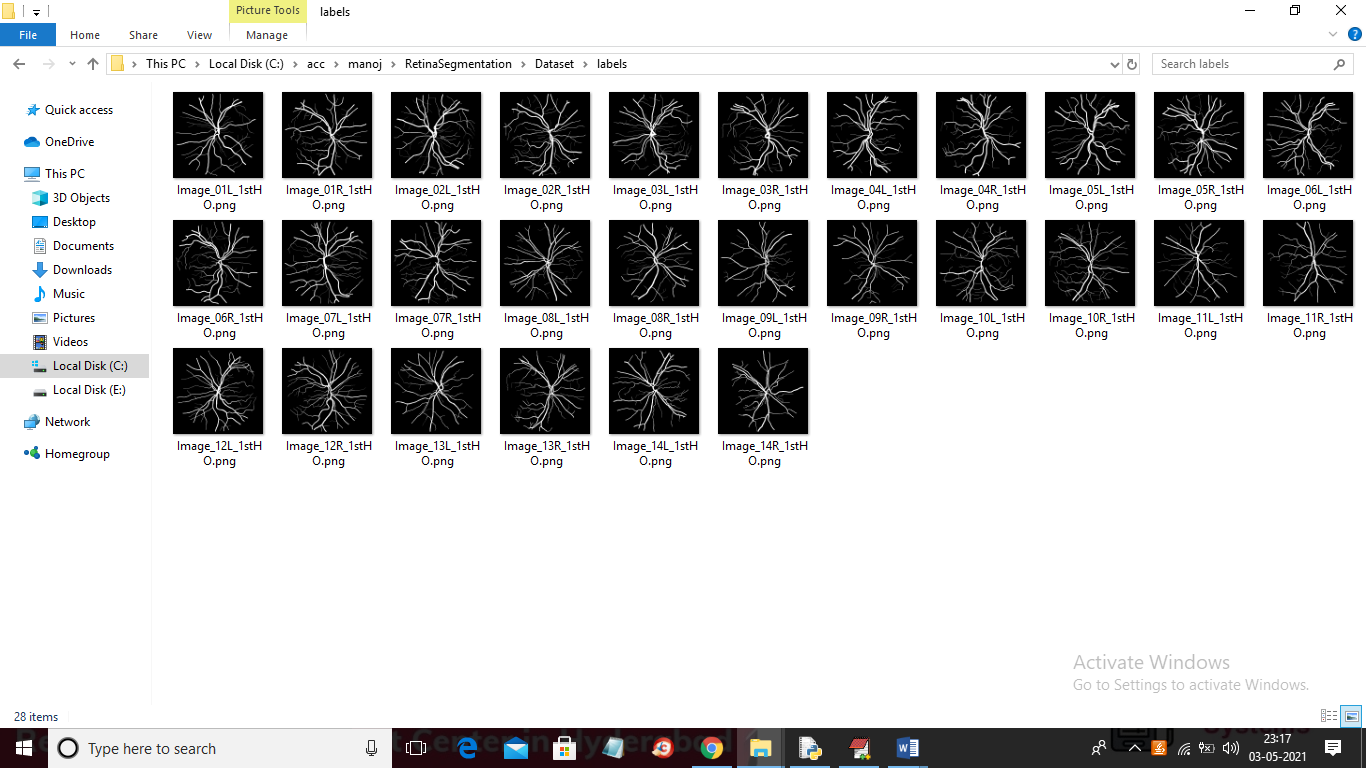Open the address bar history dropdown
This screenshot has width=1366, height=768.
(1115, 64)
